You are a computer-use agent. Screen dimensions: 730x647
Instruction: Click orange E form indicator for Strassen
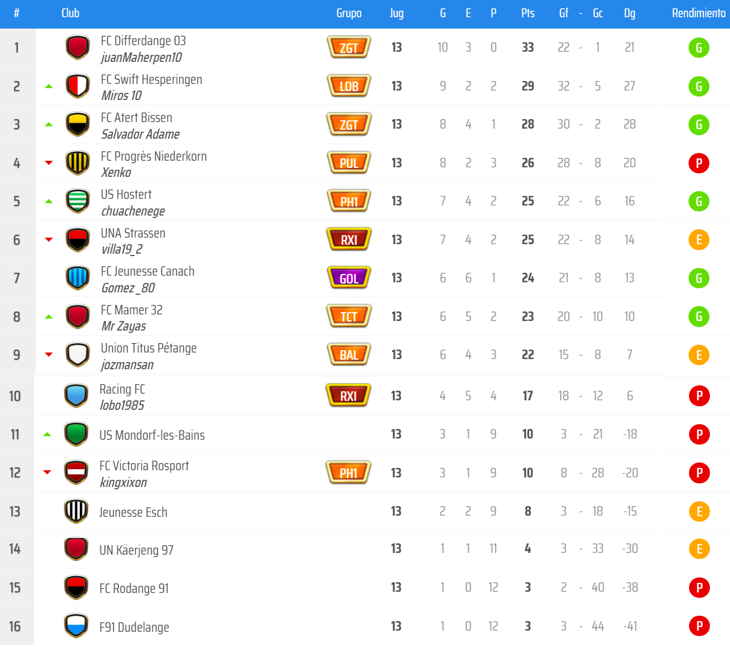click(699, 240)
